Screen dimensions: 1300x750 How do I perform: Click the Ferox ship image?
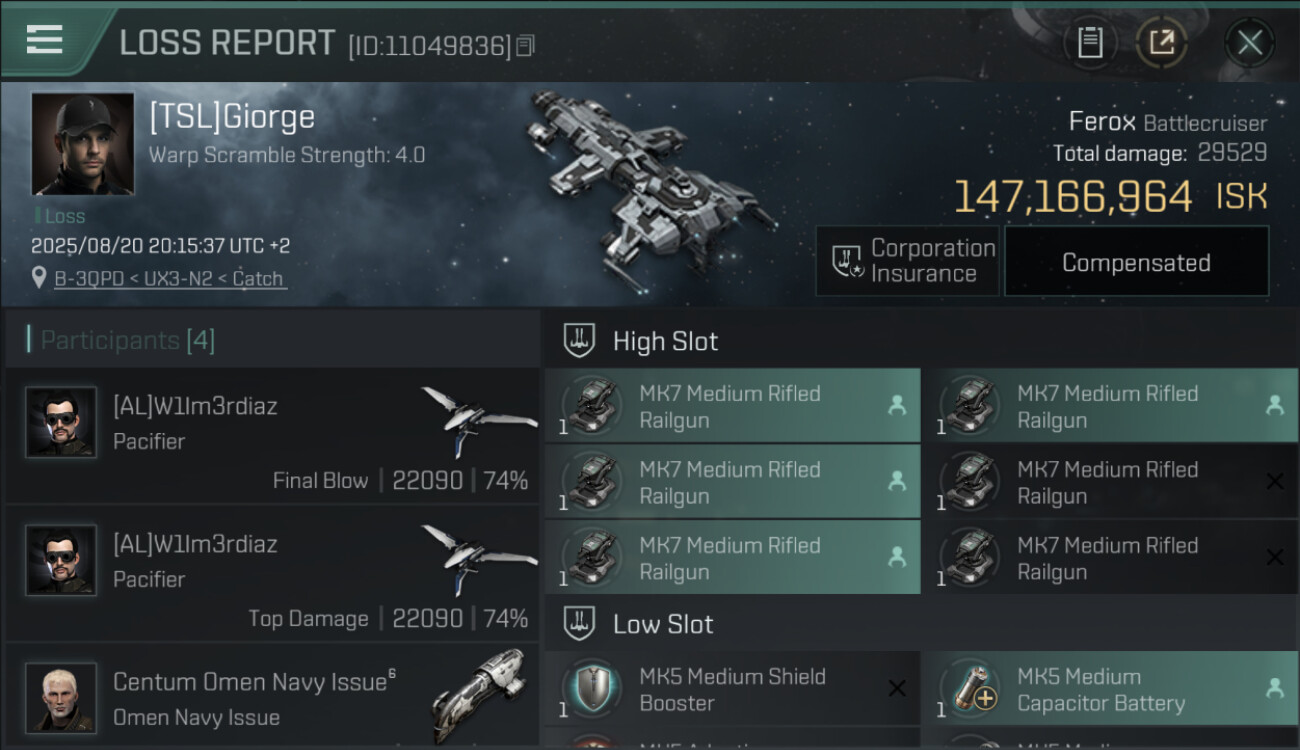[650, 170]
